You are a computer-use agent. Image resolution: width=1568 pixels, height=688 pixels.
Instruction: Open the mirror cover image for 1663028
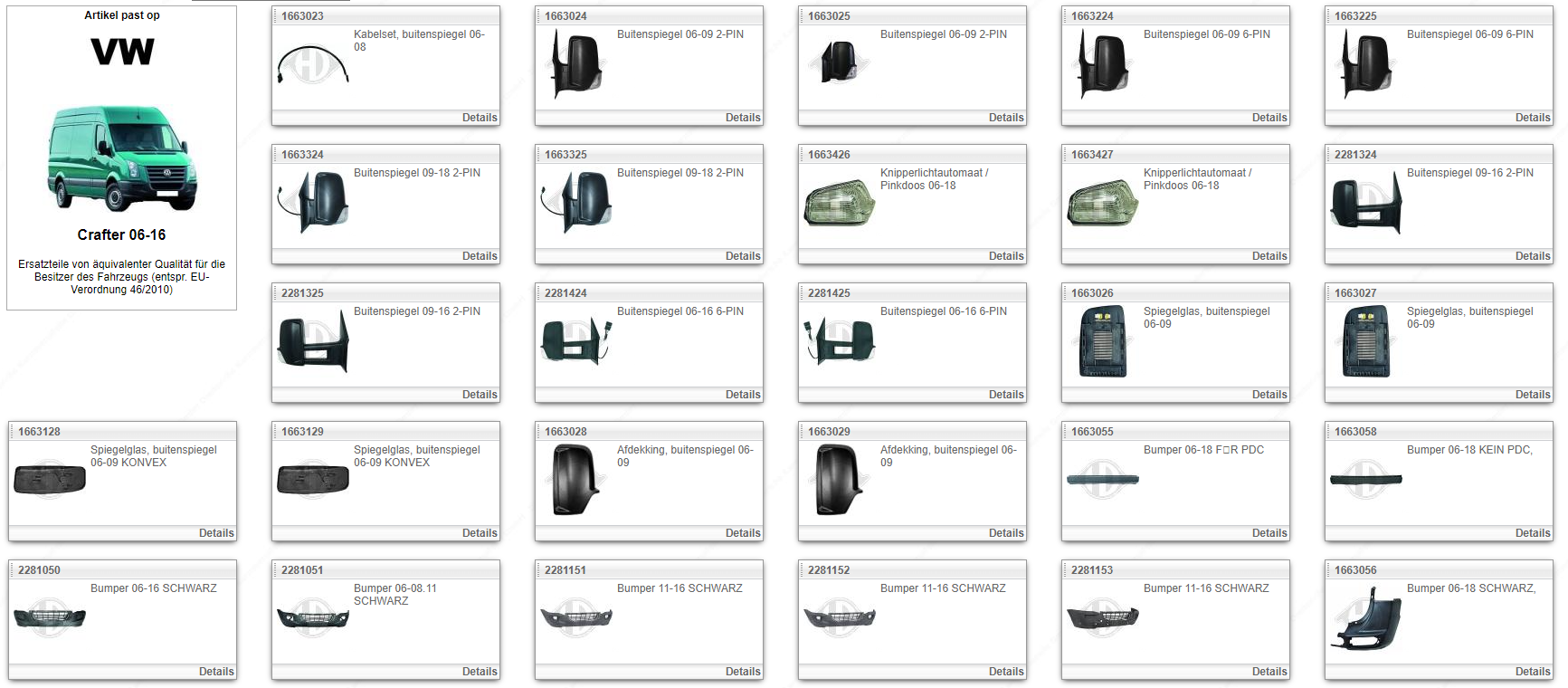576,480
